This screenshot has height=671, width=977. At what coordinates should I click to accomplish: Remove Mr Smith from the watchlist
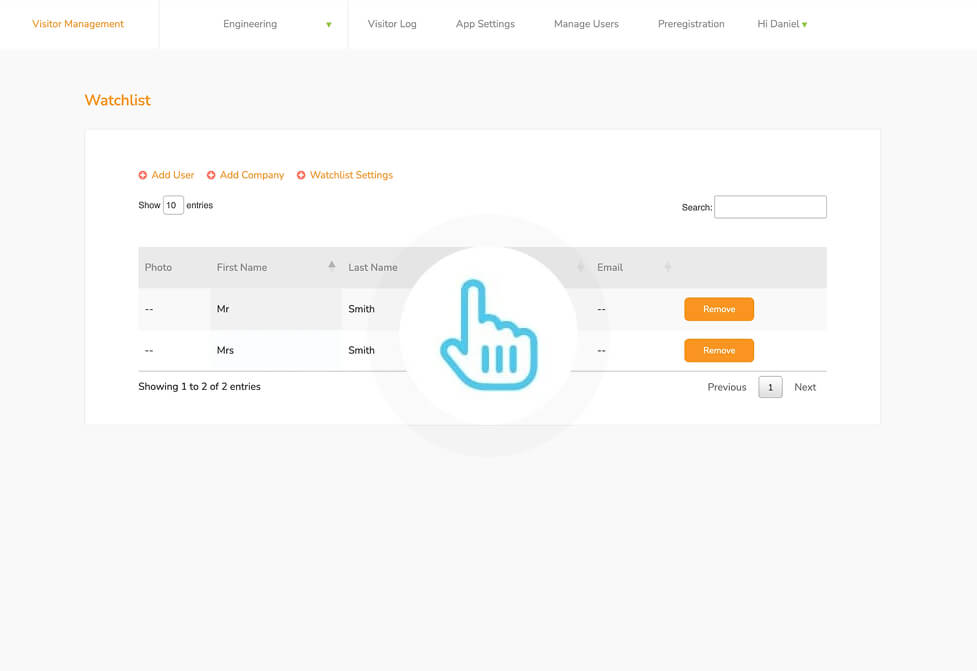point(719,309)
